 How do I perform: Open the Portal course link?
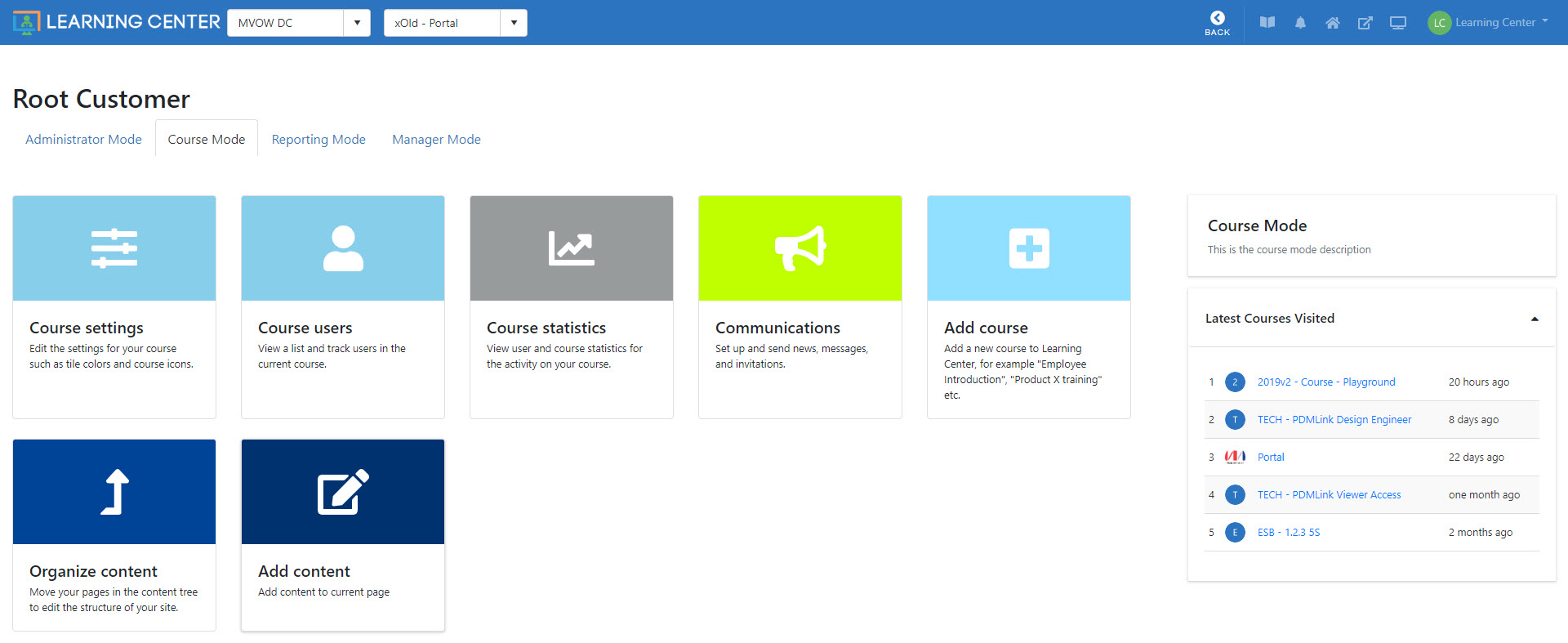tap(1271, 458)
